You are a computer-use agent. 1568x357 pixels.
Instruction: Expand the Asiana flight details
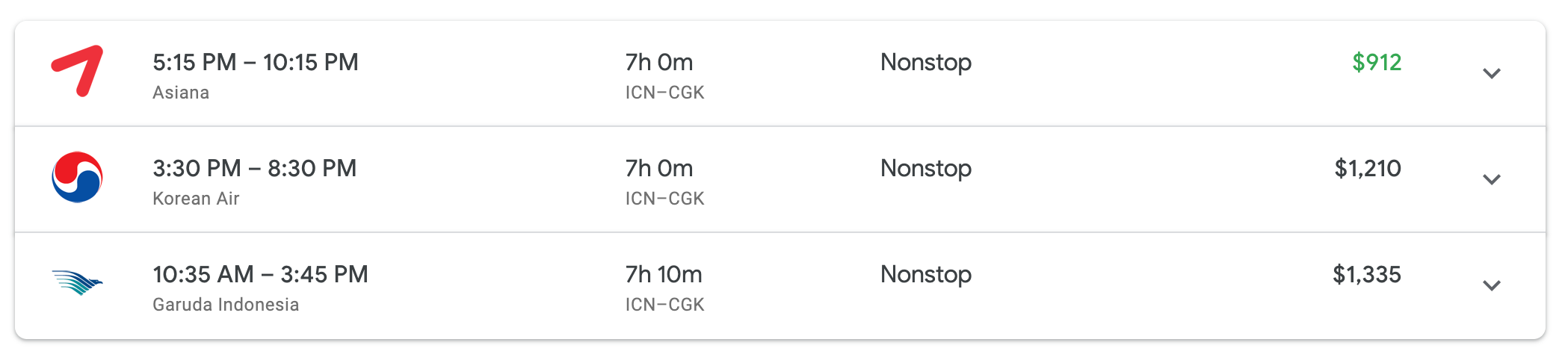coord(1491,73)
